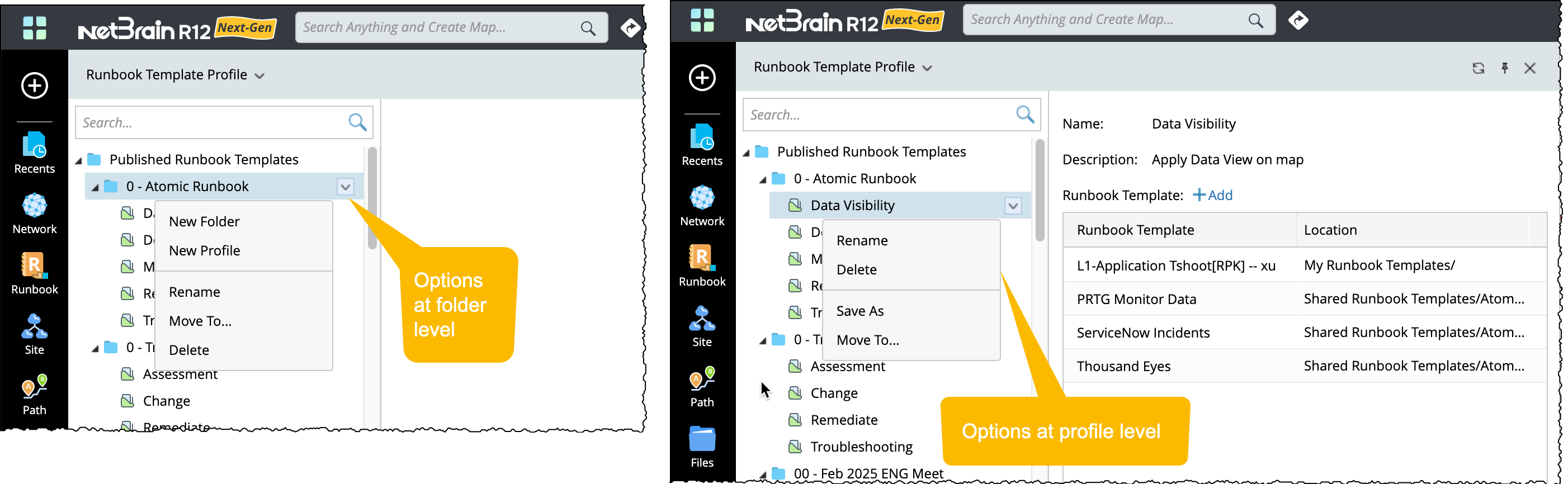Click the refresh icon in the profile header

point(1478,68)
